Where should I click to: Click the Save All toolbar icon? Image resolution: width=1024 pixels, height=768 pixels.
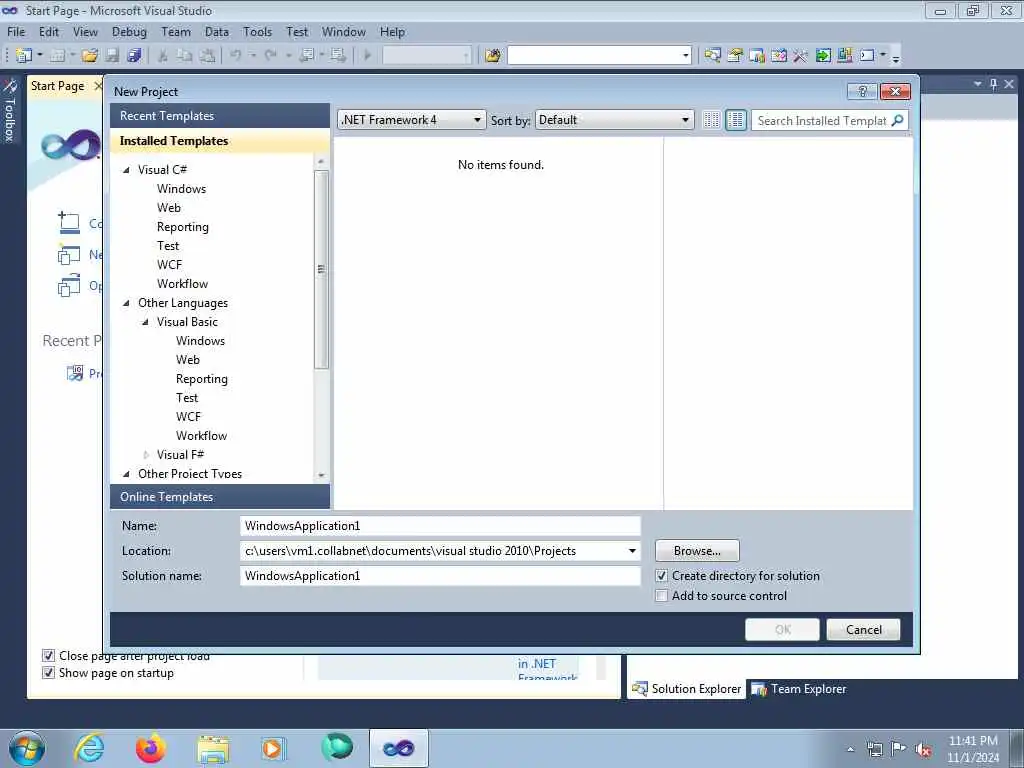coord(134,56)
